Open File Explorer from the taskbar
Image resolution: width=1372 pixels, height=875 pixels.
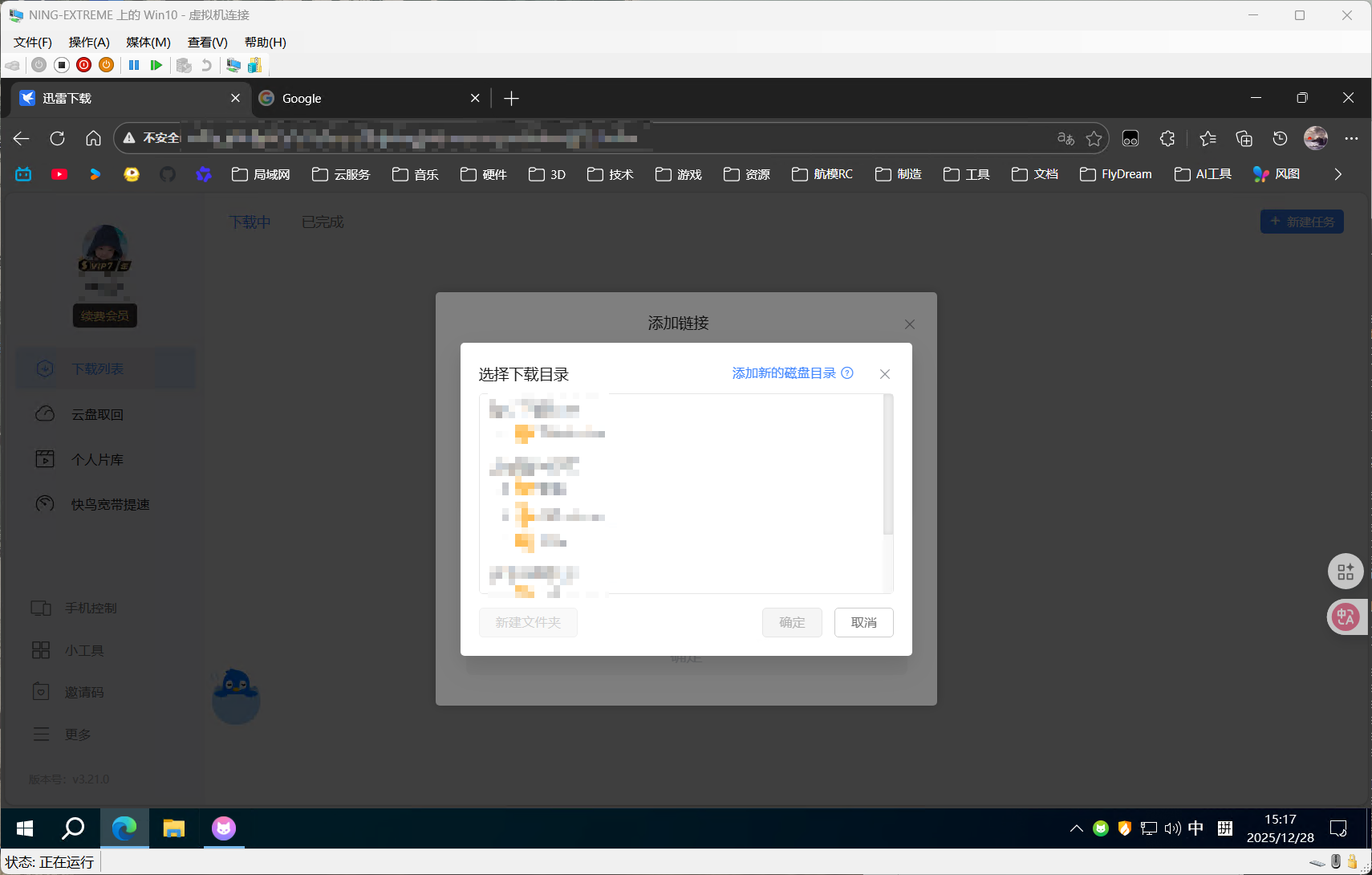174,828
